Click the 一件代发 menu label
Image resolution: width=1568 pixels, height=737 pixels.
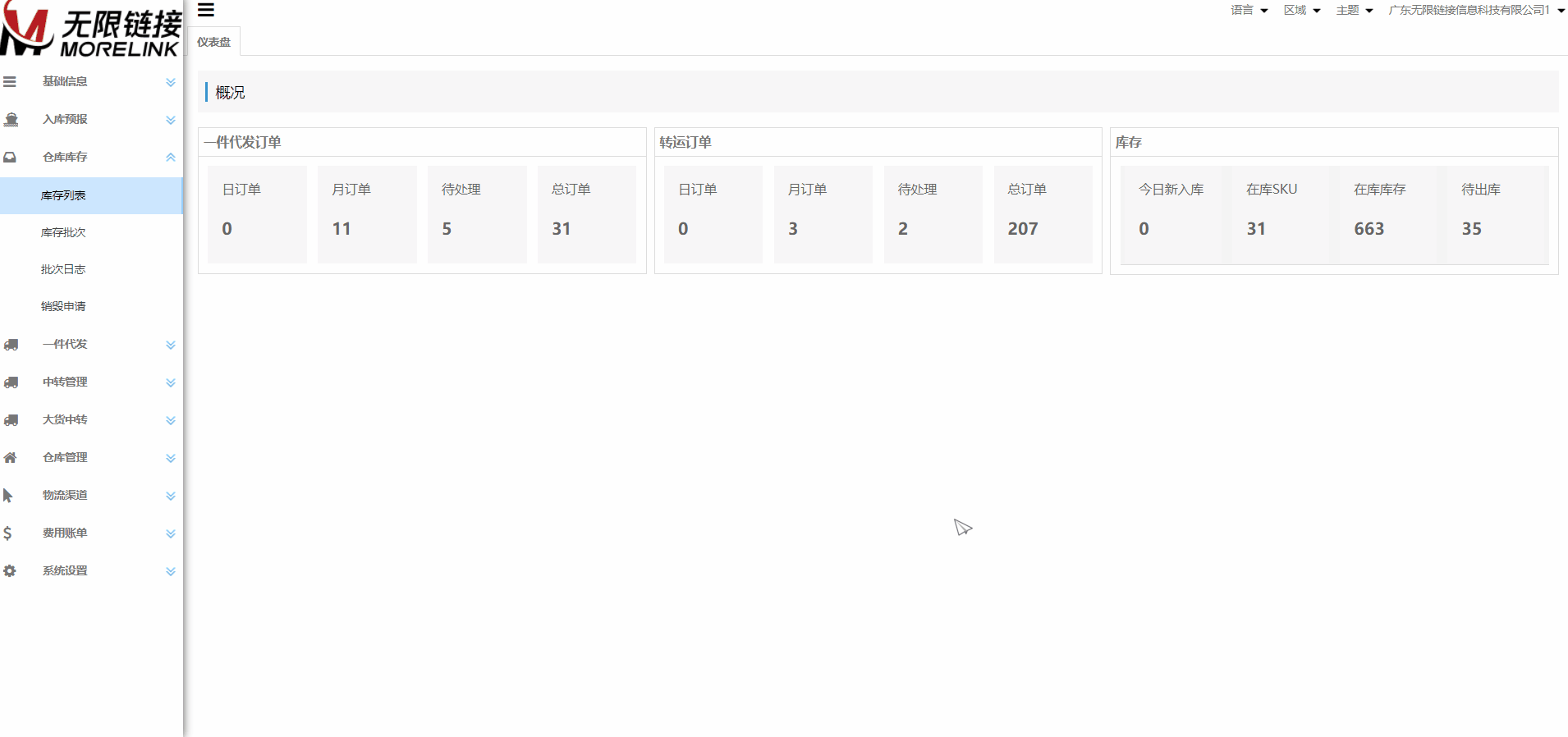coord(65,344)
